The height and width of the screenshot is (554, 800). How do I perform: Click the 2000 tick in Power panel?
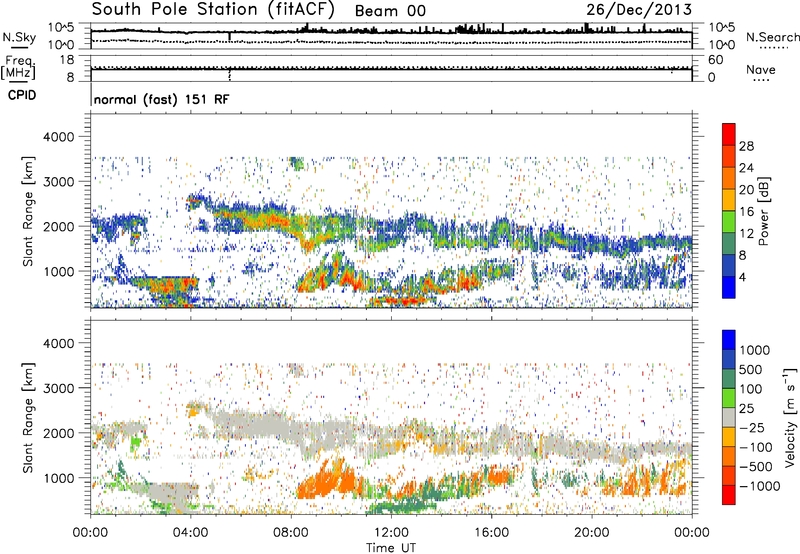[x=58, y=226]
